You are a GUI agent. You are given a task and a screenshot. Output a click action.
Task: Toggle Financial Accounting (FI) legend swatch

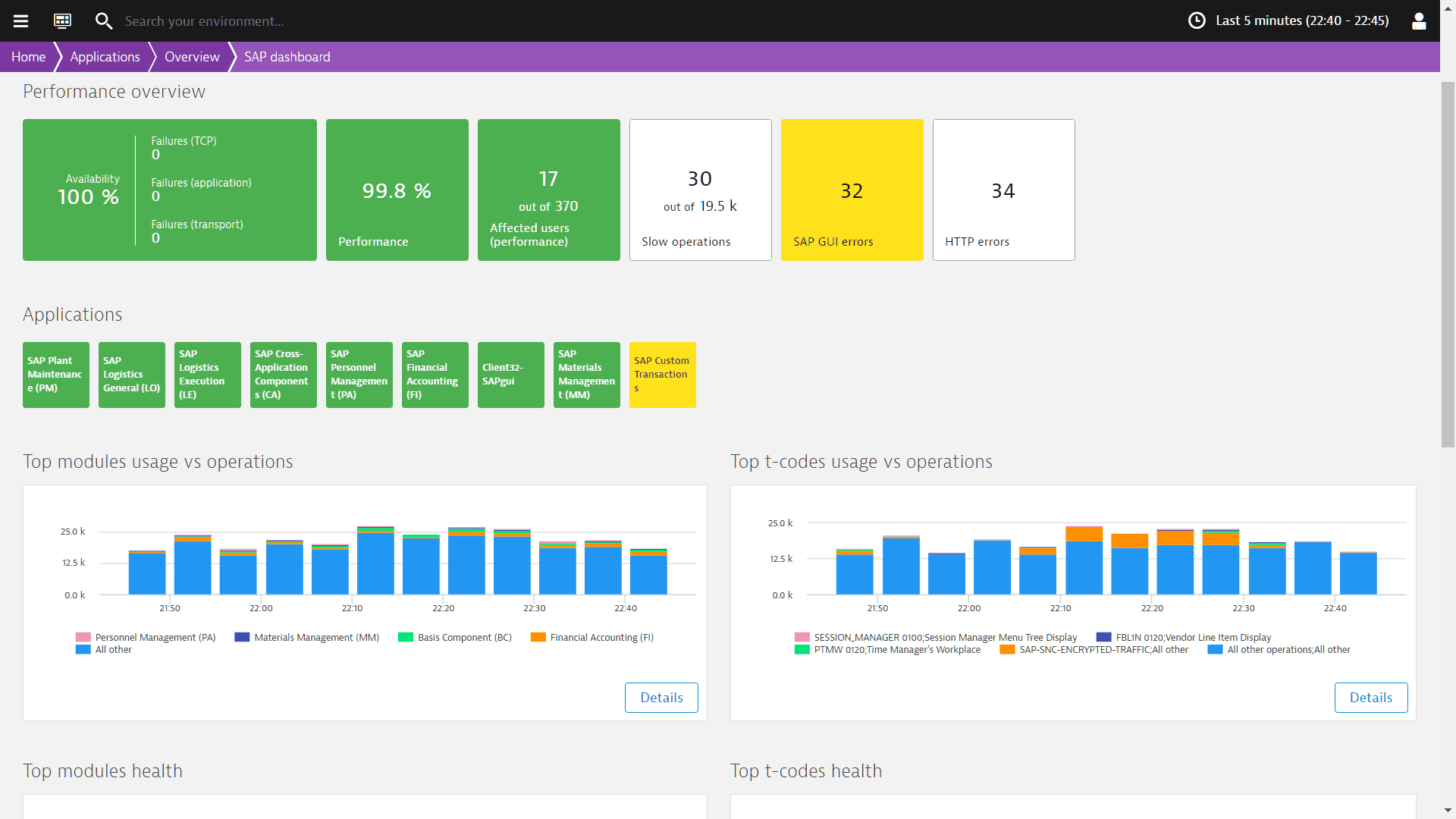pos(538,637)
